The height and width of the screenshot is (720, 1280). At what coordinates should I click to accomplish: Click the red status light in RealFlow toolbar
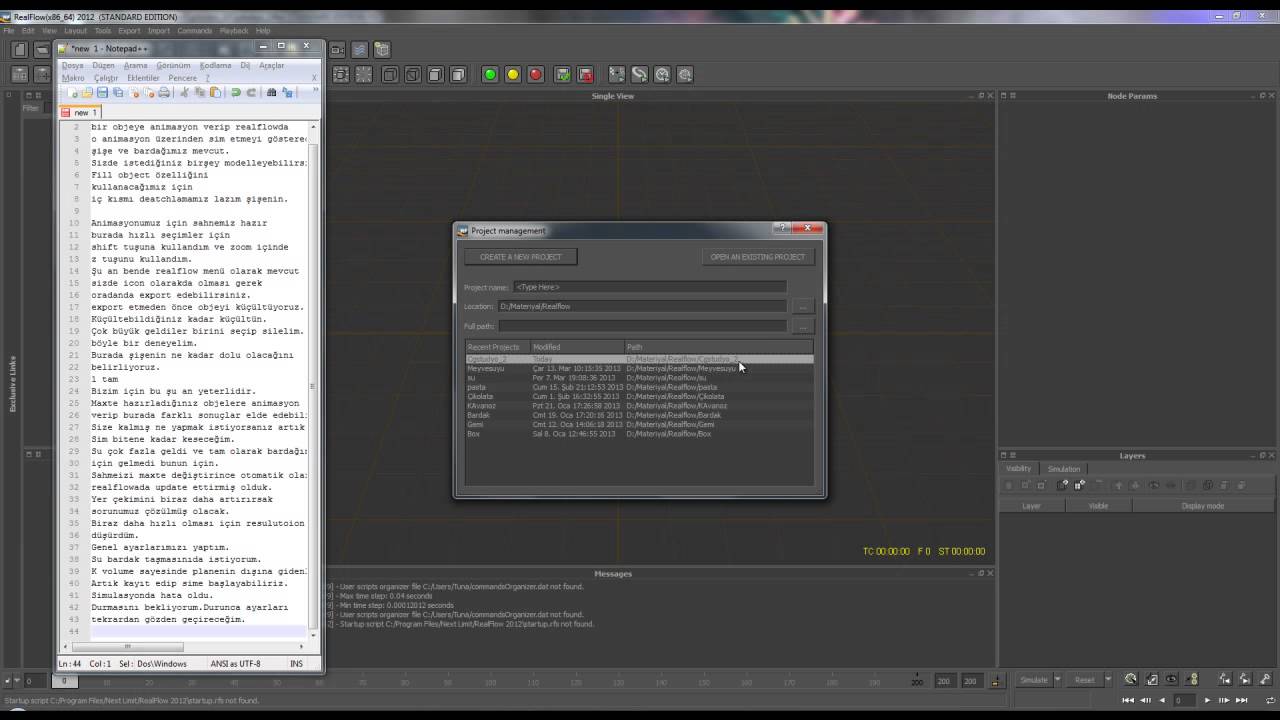coord(536,75)
